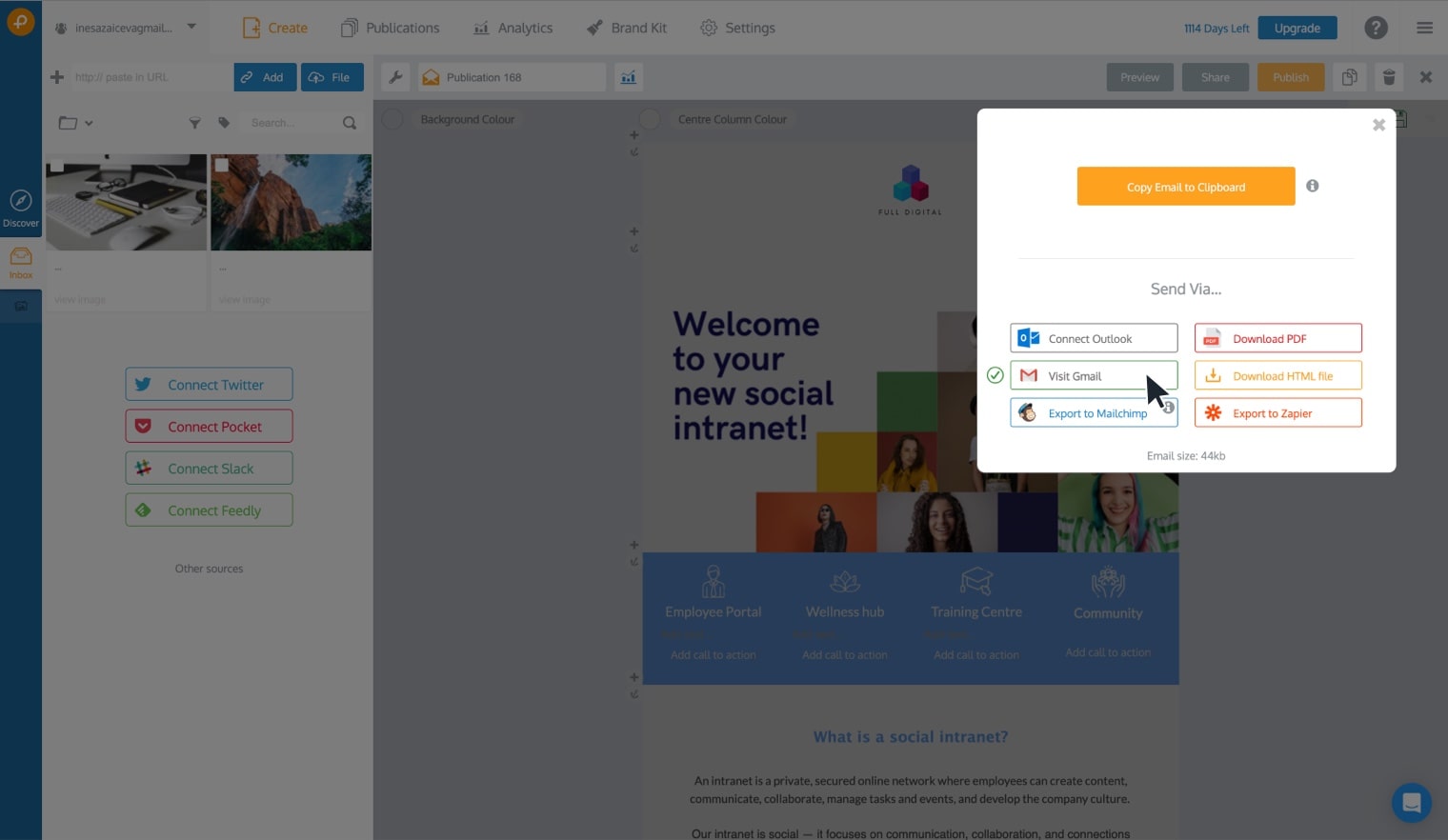
Task: Go to Publications tab
Action: pyautogui.click(x=391, y=28)
